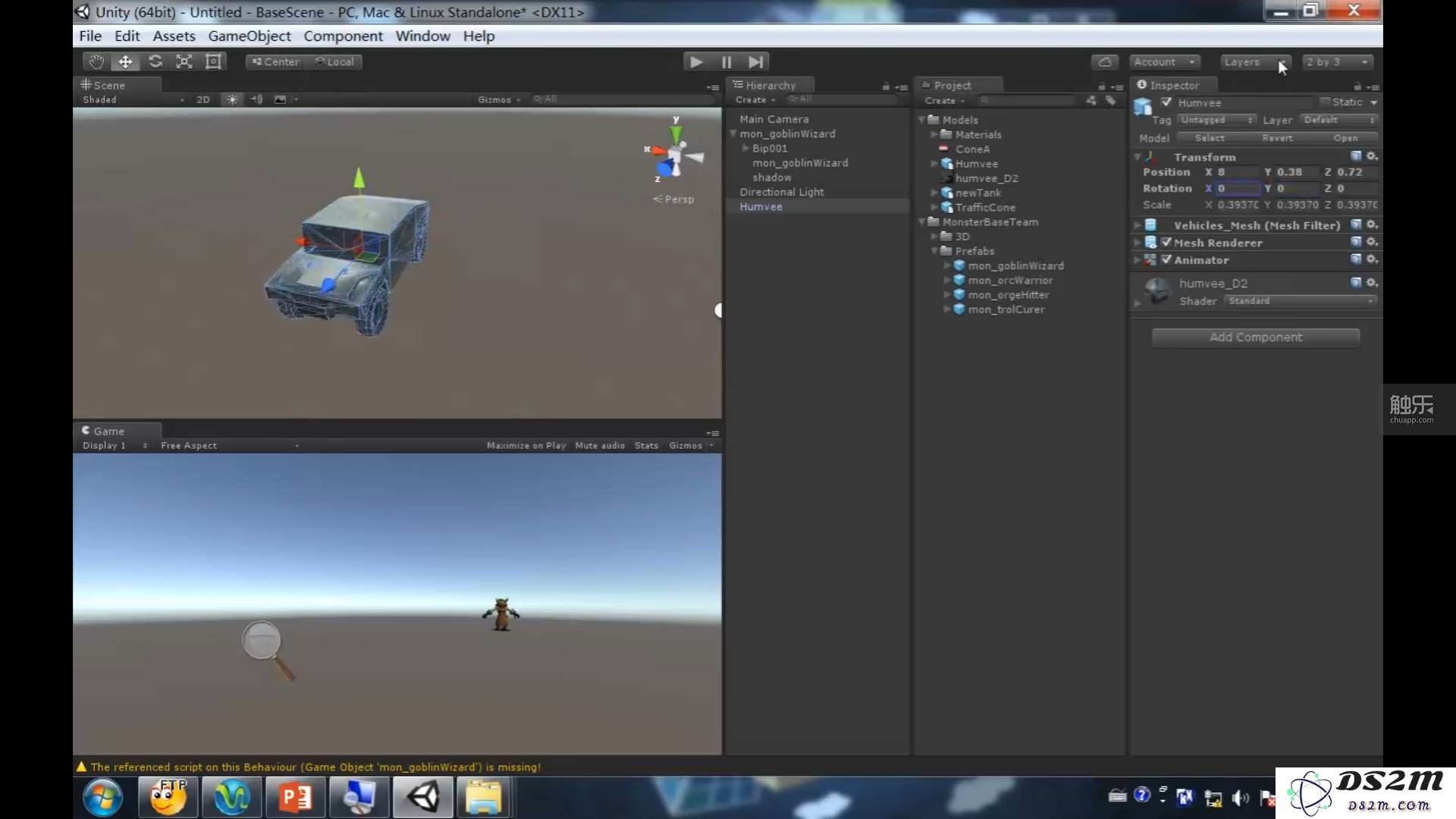Image resolution: width=1456 pixels, height=819 pixels.
Task: Open Default layer dropdown
Action: tap(1338, 120)
